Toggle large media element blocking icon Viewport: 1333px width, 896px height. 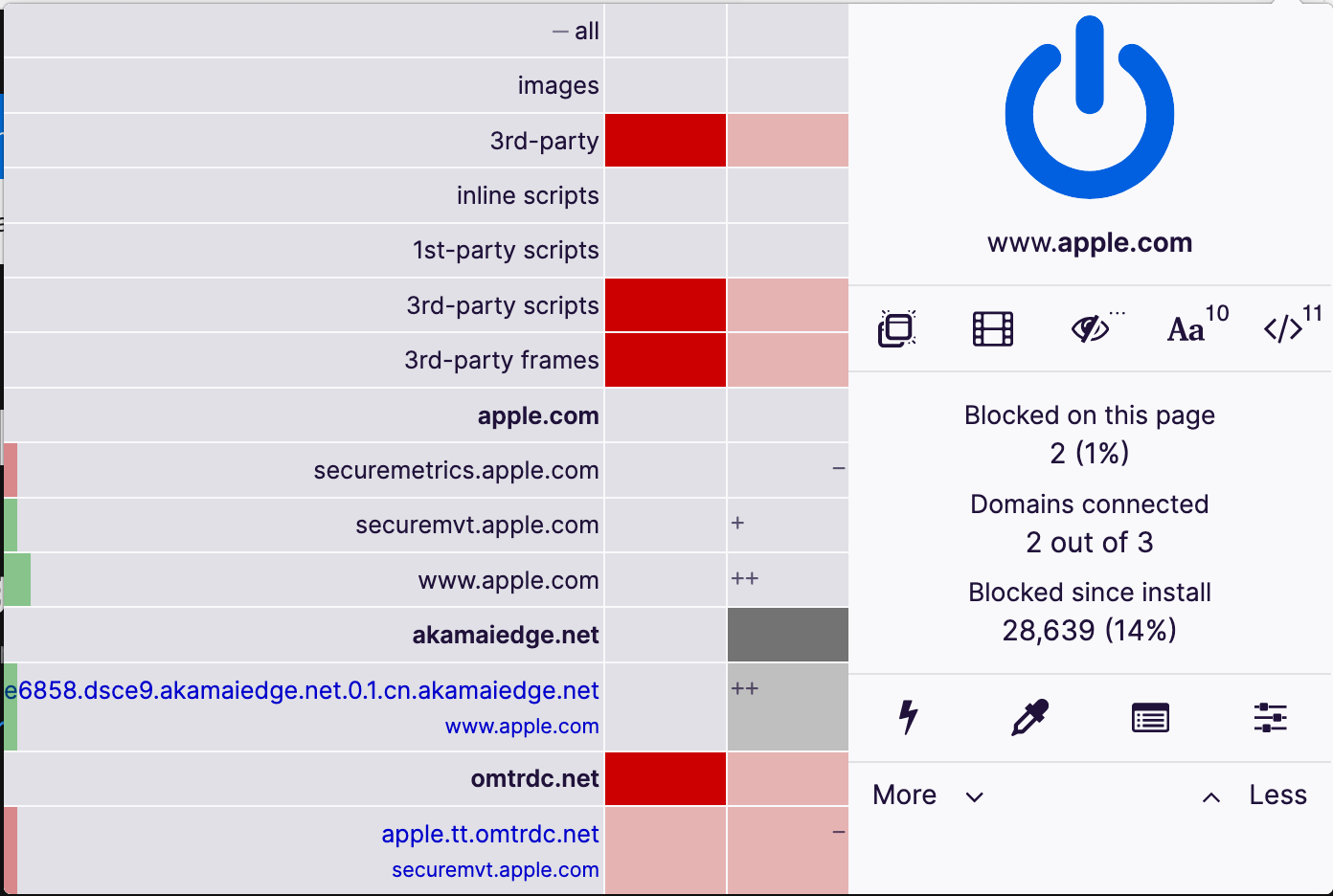pyautogui.click(x=993, y=329)
